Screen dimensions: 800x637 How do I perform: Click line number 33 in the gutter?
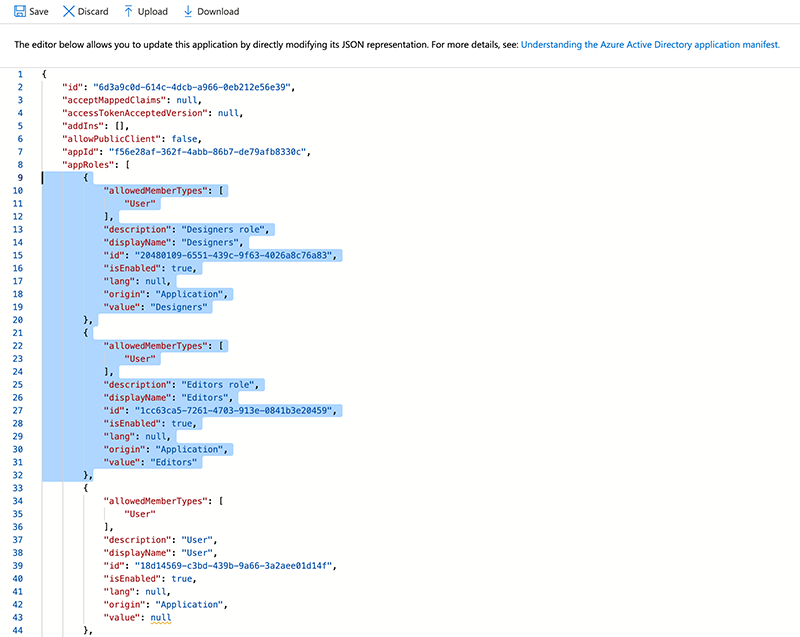(x=18, y=488)
